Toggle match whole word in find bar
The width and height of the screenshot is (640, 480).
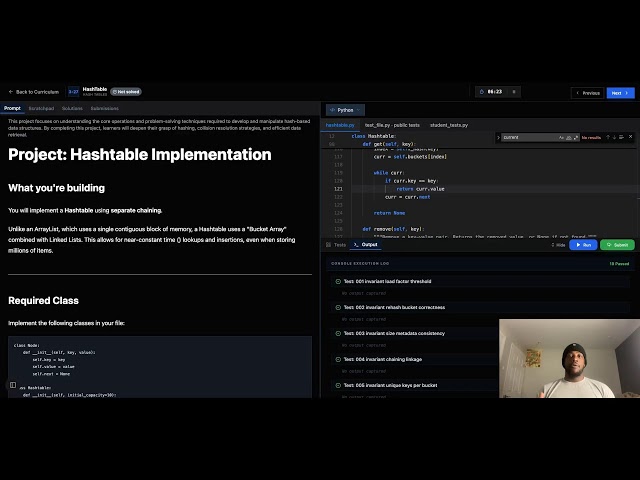point(569,138)
